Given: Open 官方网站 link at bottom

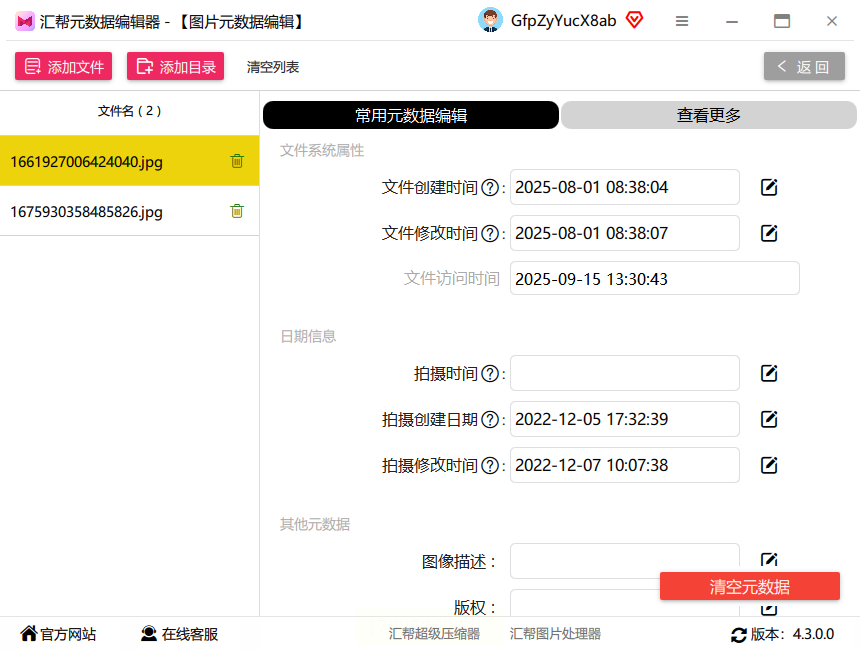Looking at the screenshot, I should pyautogui.click(x=58, y=634).
